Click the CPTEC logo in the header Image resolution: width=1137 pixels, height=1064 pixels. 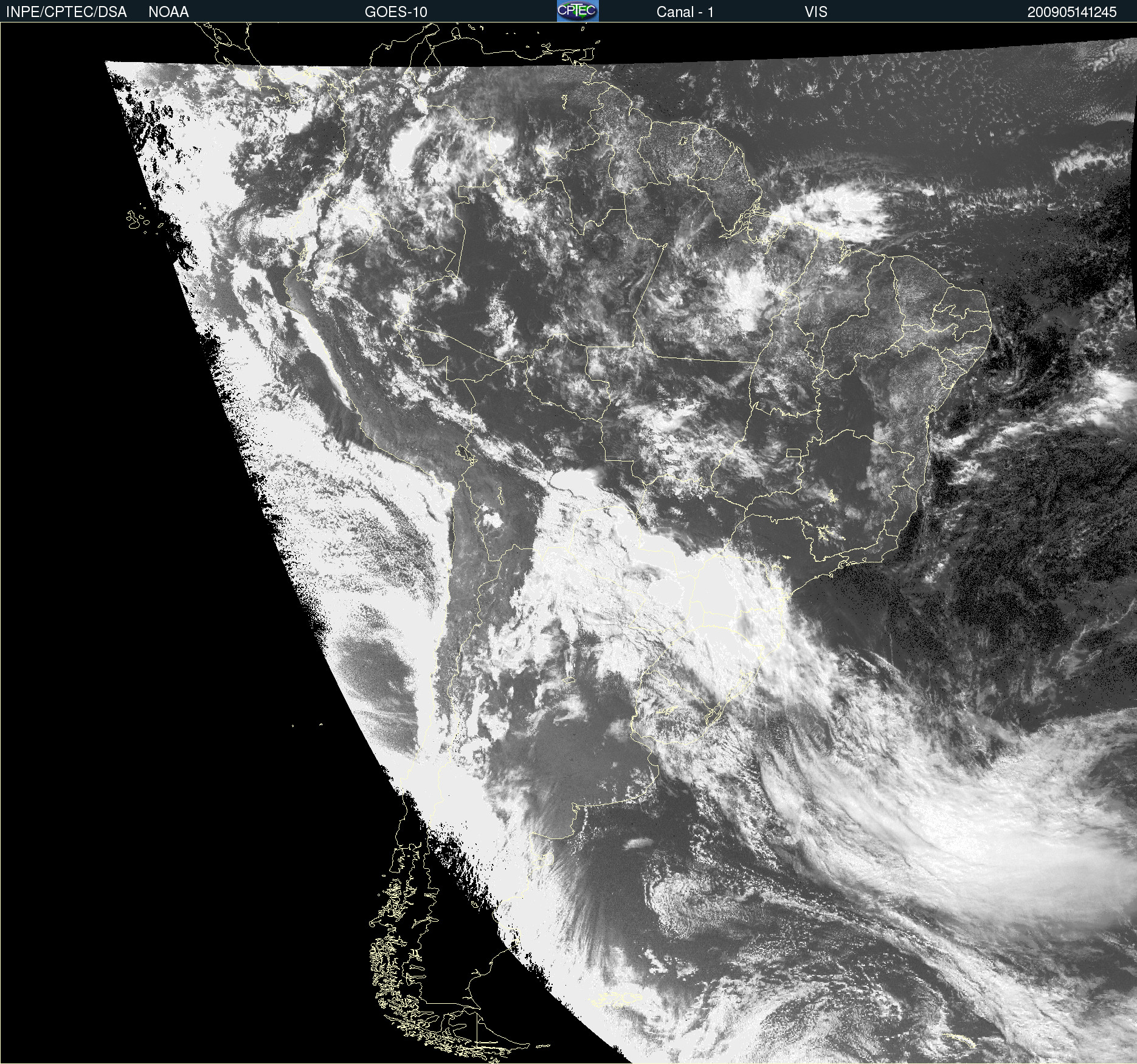[x=578, y=11]
